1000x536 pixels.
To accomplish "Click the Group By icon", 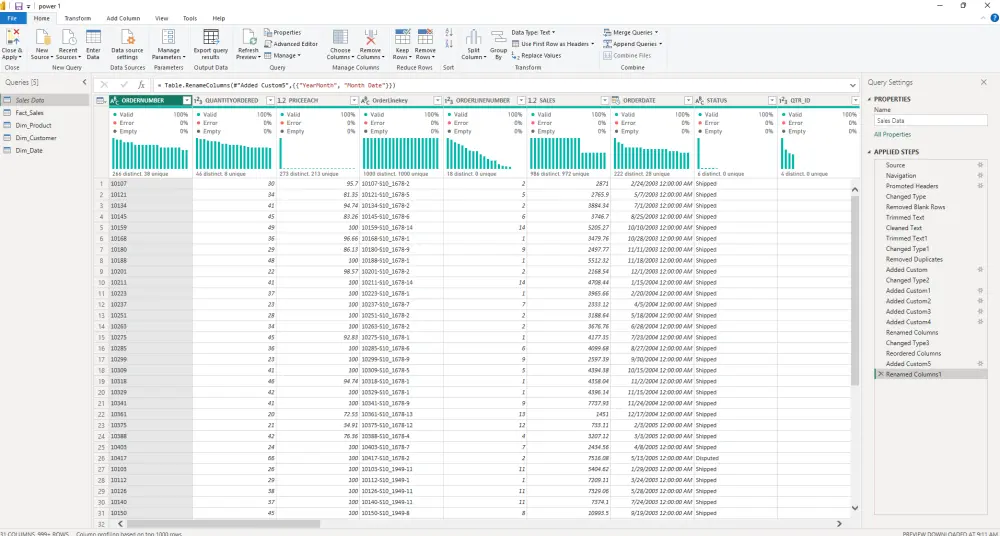I will [498, 37].
